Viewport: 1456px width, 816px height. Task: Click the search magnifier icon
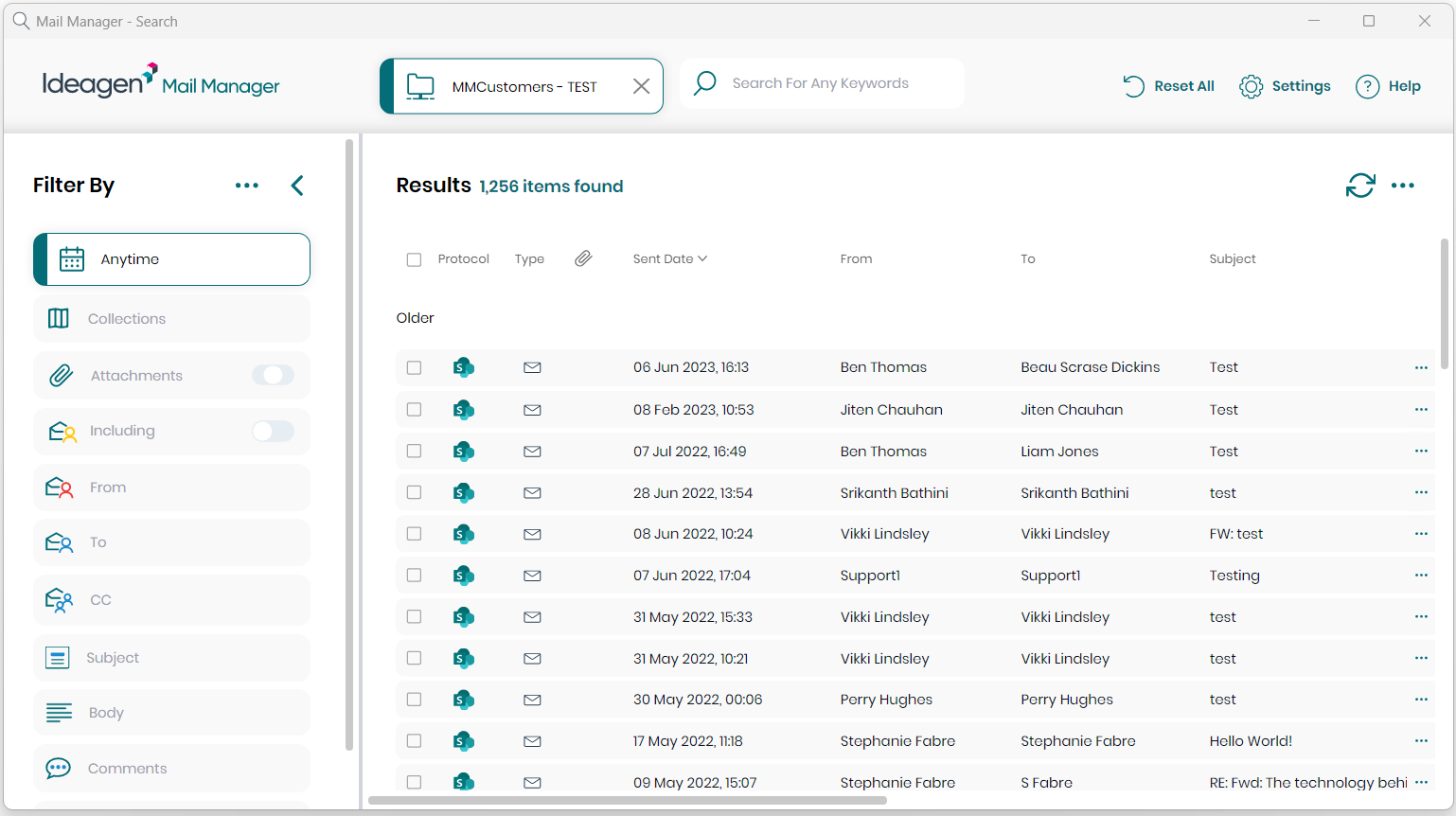704,83
